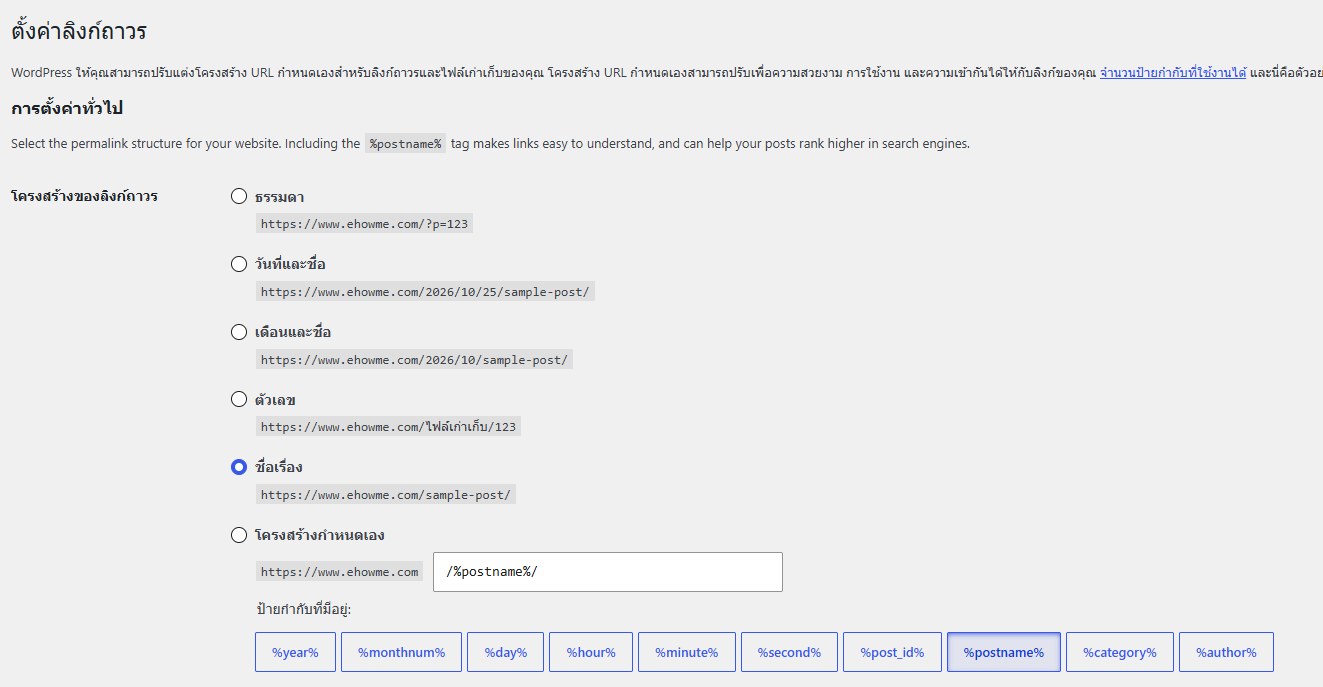Insert the %post_id% tag button
Image resolution: width=1323 pixels, height=687 pixels.
892,652
